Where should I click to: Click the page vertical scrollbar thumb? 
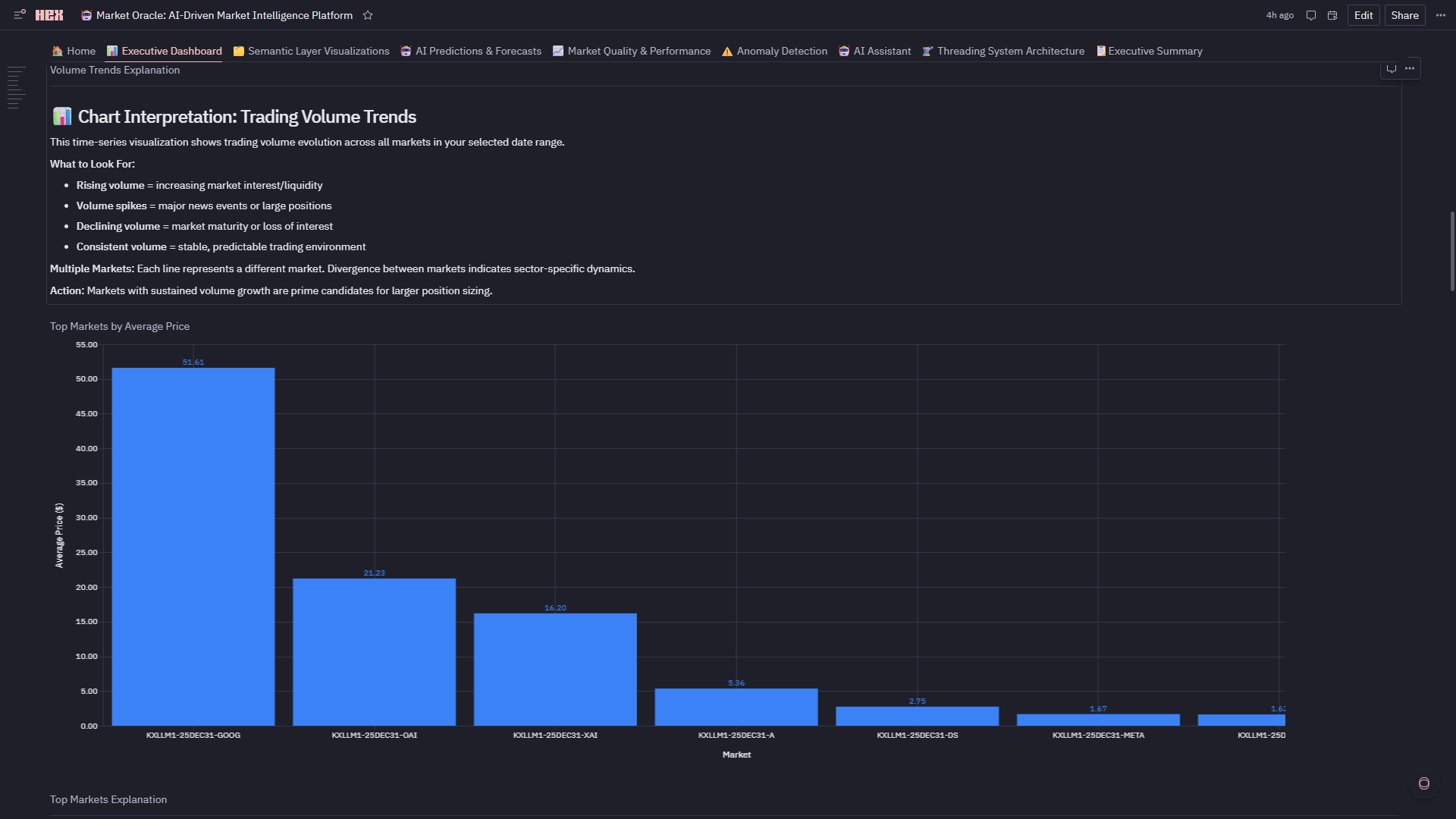tap(1451, 250)
